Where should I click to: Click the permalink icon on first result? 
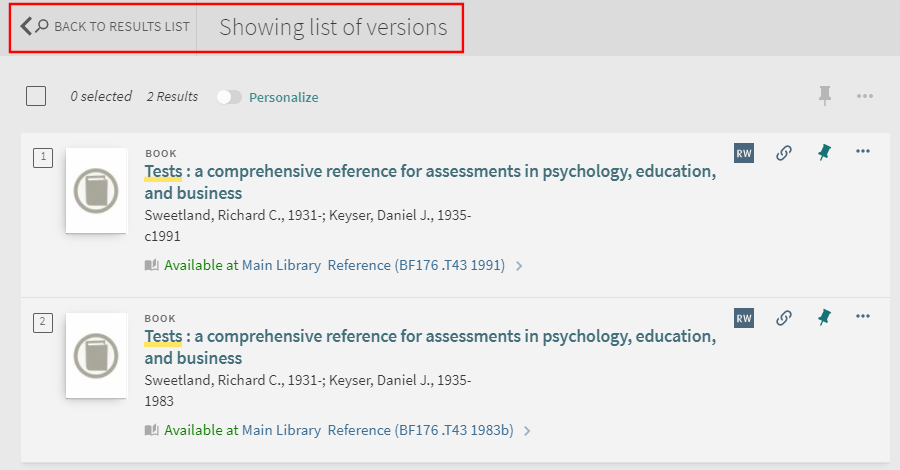784,153
